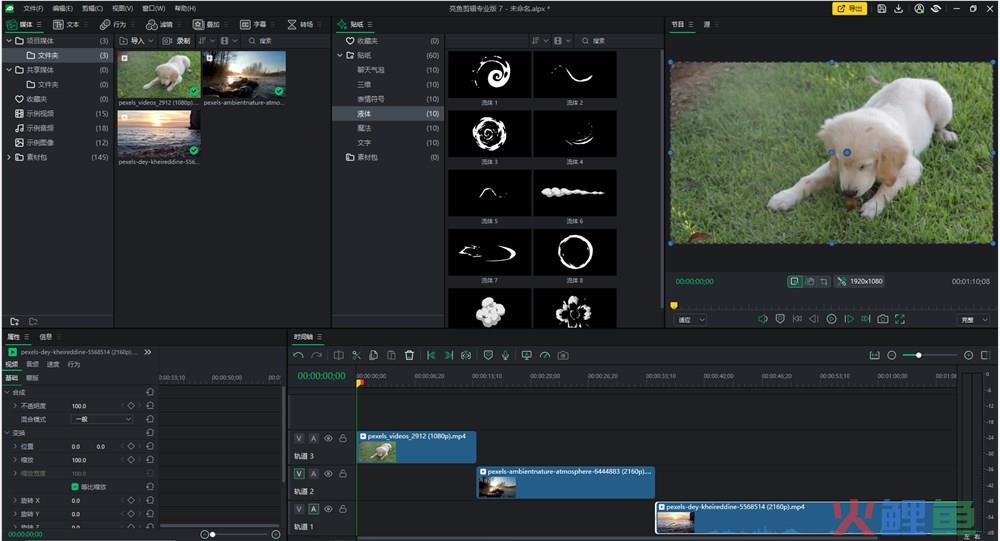Take a snapshot with the preview camera icon
The image size is (1000, 541).
(x=882, y=319)
